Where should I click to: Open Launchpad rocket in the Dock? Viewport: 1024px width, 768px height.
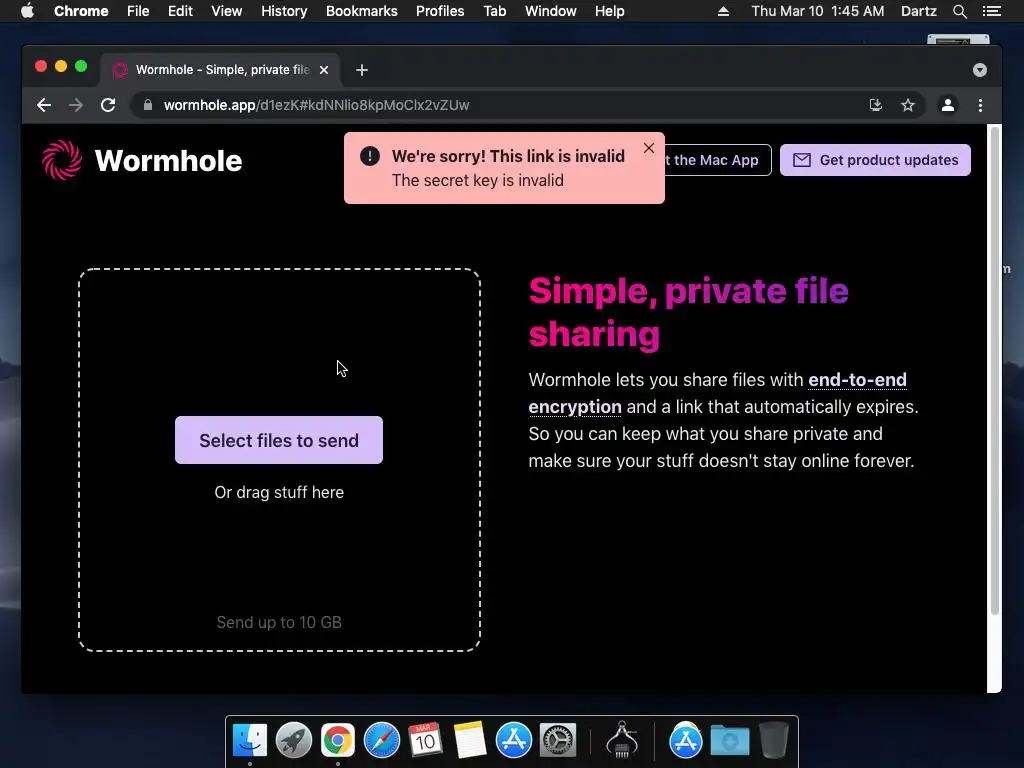(x=293, y=741)
